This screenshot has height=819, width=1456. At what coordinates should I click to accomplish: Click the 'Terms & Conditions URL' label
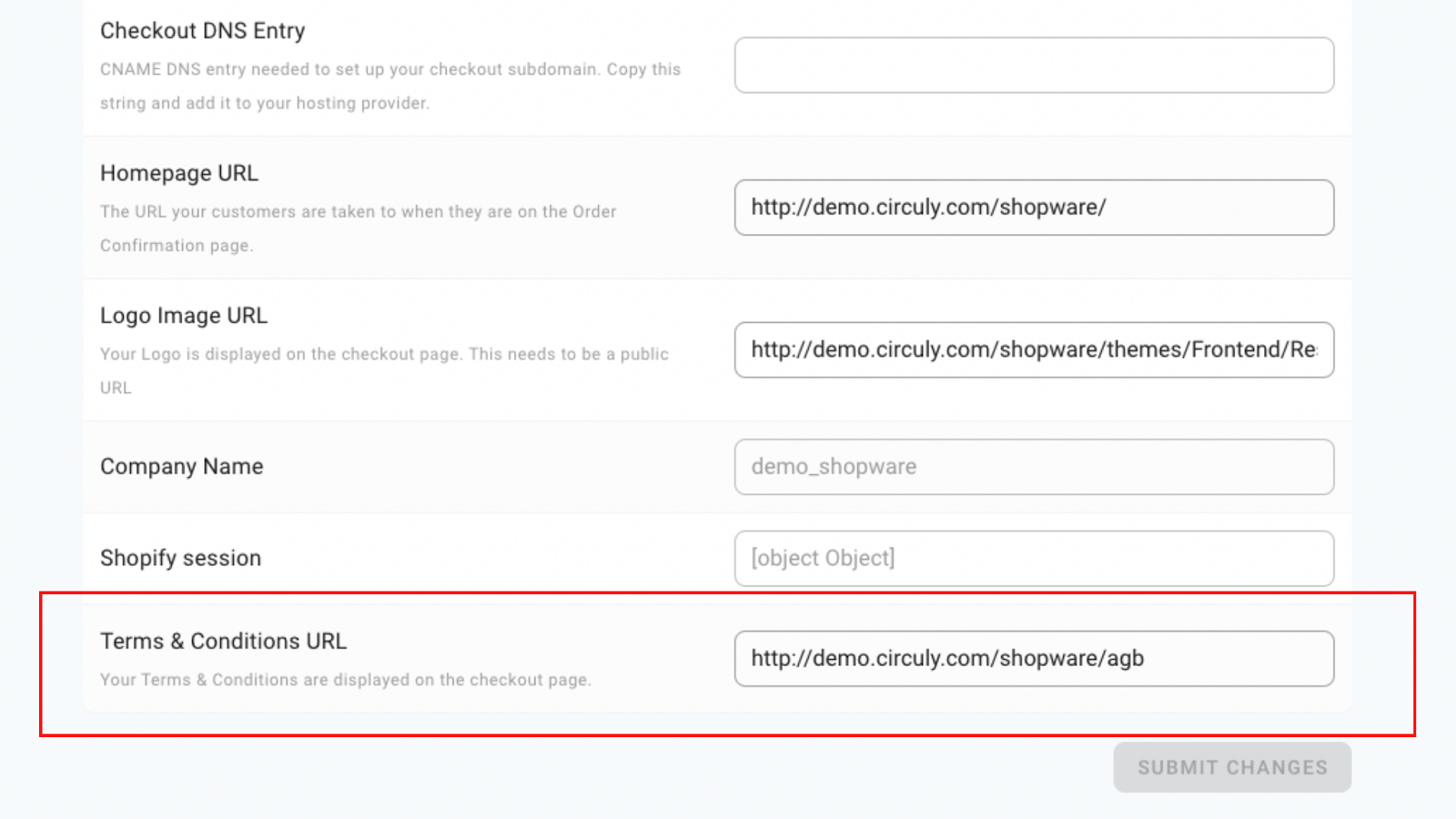(x=224, y=641)
